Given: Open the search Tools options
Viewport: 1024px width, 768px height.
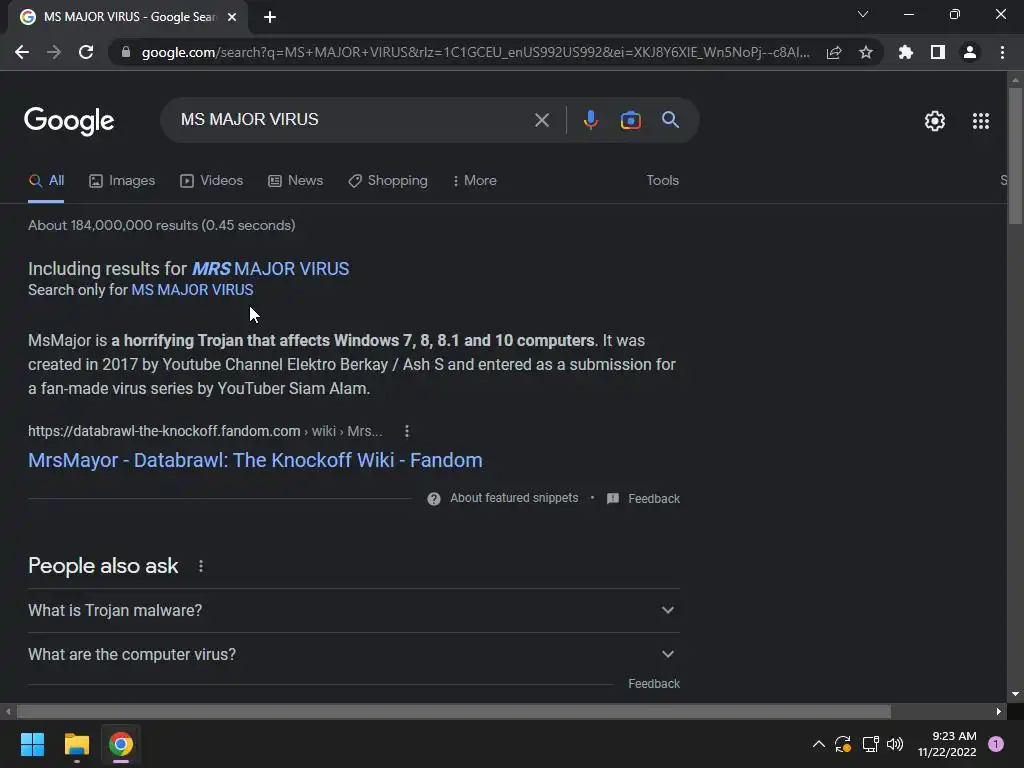Looking at the screenshot, I should 662,181.
